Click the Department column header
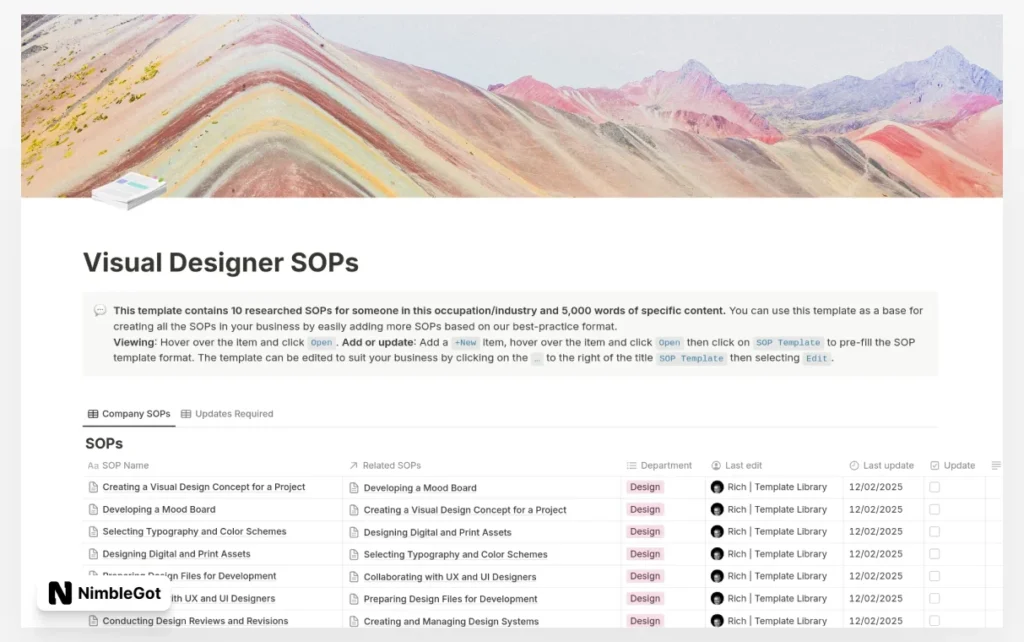Screen dimensions: 1024x642 click(x=659, y=465)
